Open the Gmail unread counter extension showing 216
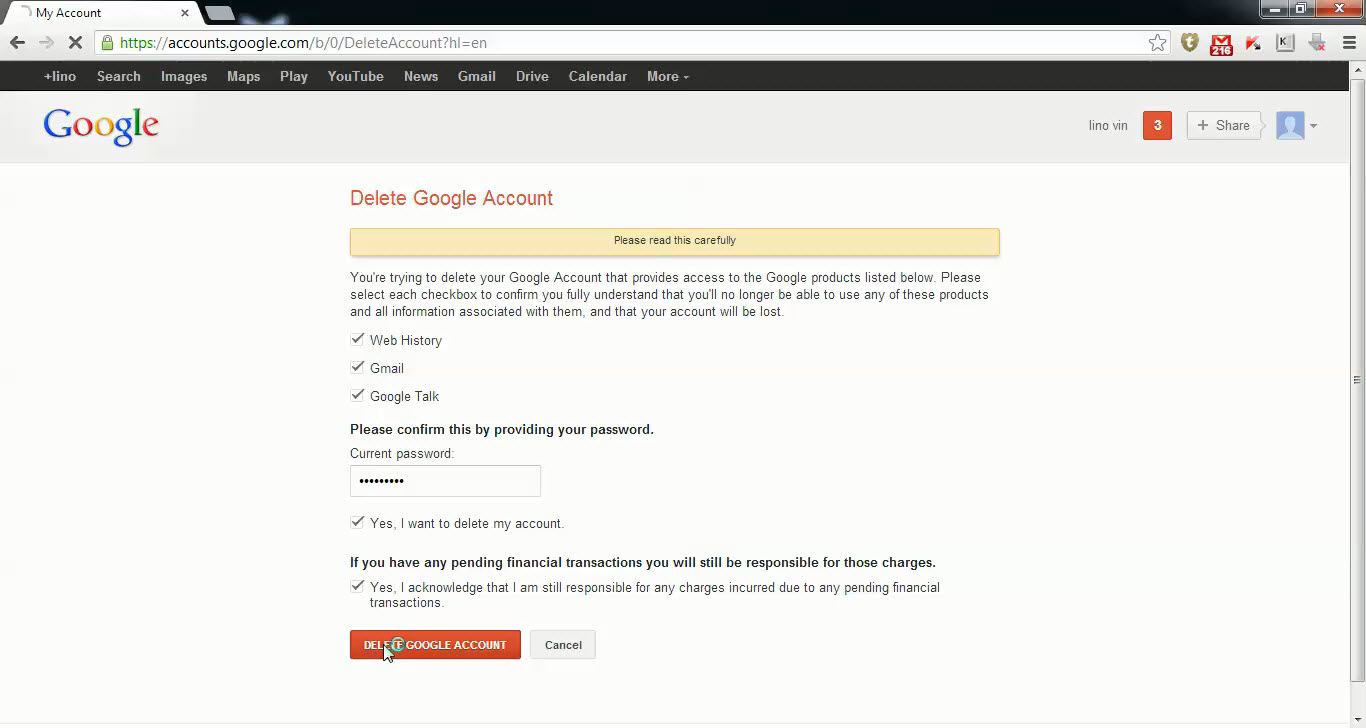 (1221, 43)
